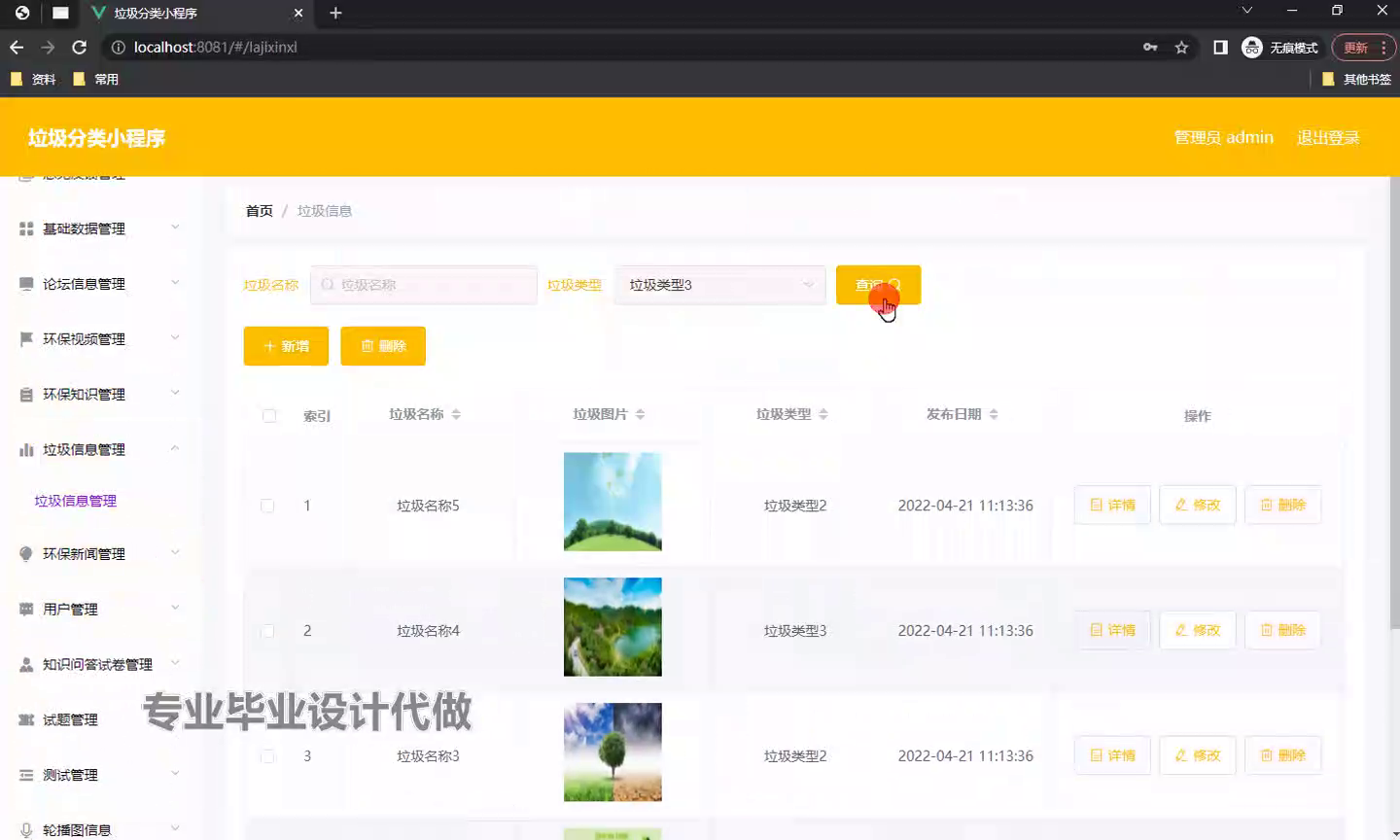Click the browser address bar URL

pyautogui.click(x=216, y=47)
